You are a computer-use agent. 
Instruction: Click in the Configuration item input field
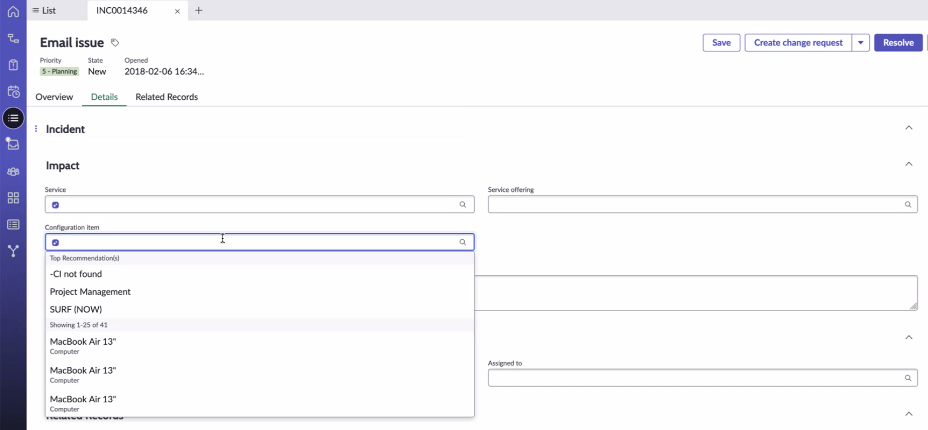point(259,242)
